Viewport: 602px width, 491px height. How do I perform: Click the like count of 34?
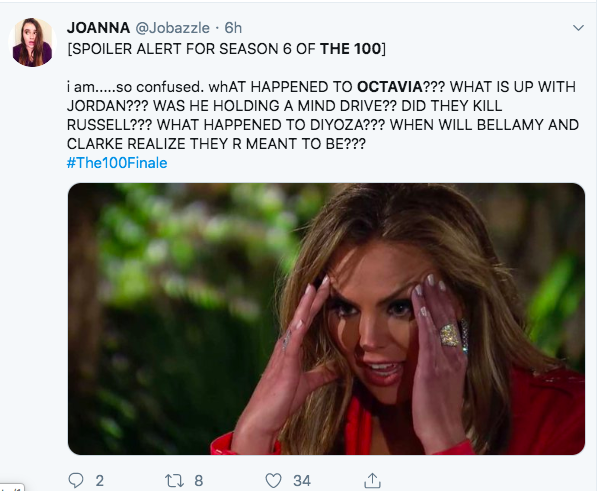pos(302,481)
